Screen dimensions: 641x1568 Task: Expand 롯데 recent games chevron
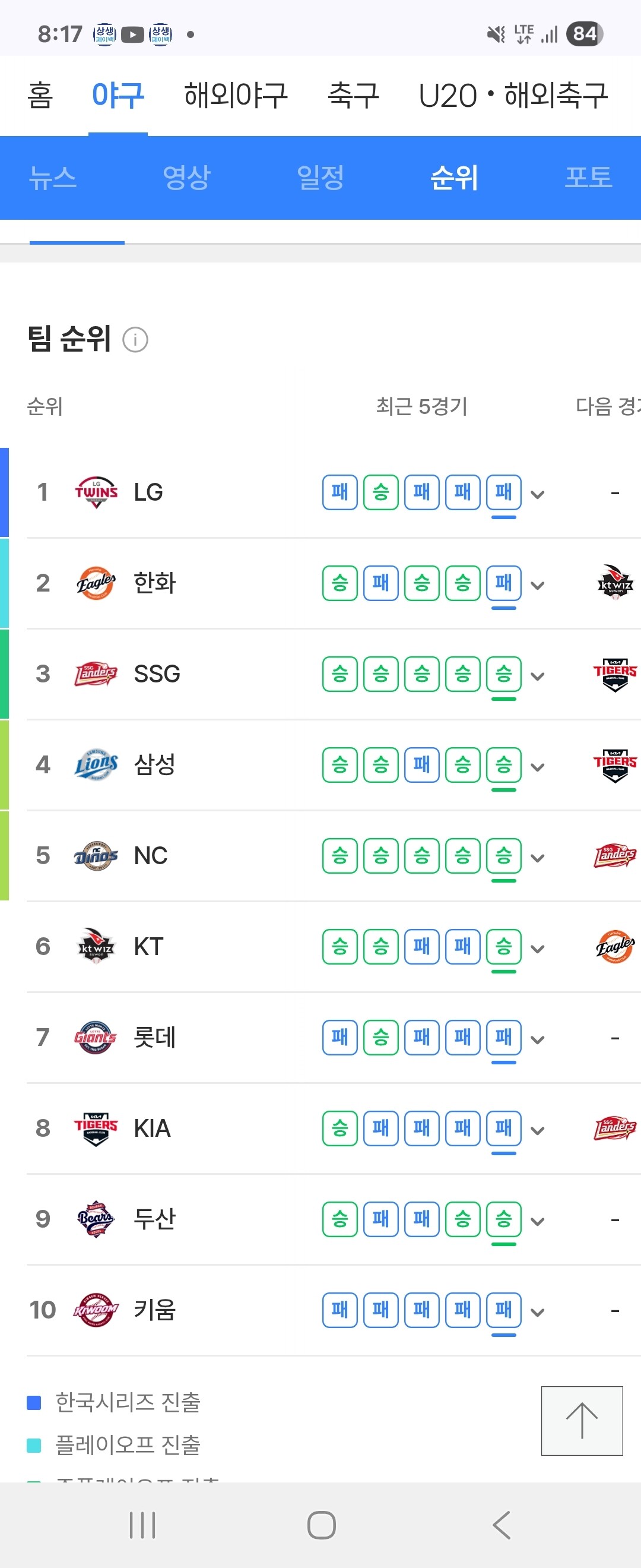tap(537, 1039)
